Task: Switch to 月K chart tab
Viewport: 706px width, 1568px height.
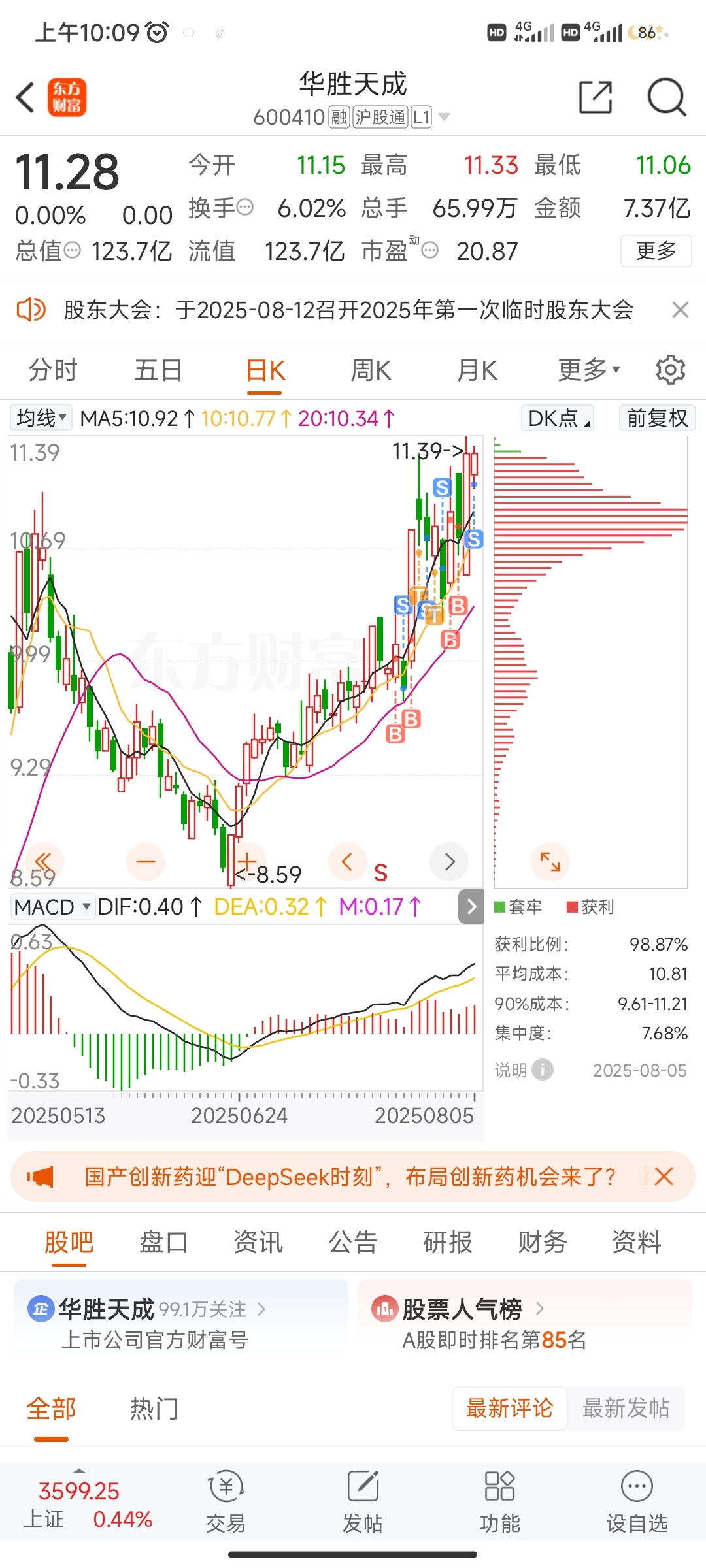Action: 477,370
